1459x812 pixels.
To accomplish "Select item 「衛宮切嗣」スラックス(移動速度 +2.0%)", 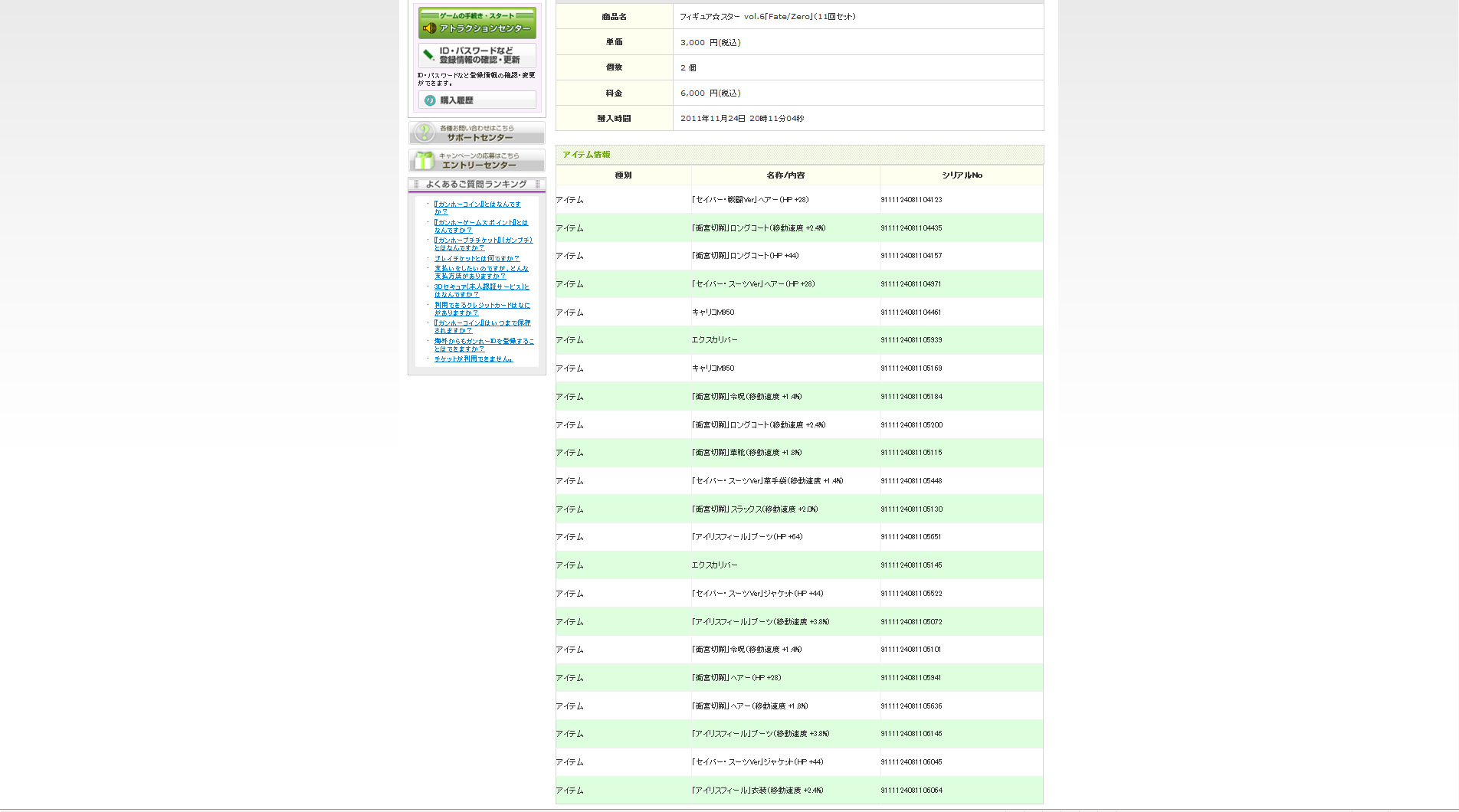I will [x=755, y=509].
